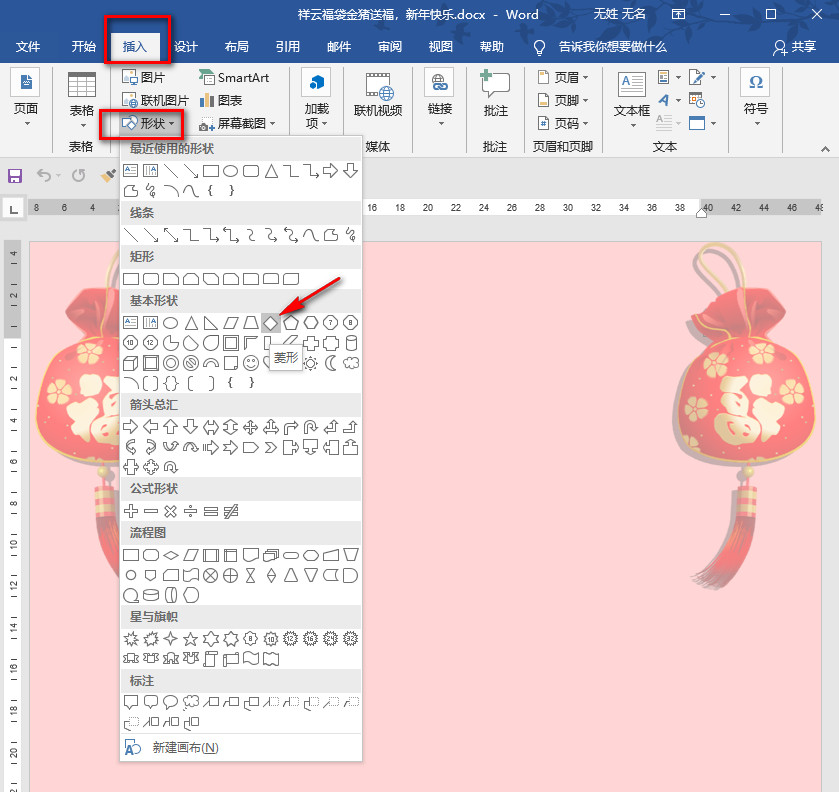Click the Tell Me search box
The image size is (839, 792).
(612, 47)
